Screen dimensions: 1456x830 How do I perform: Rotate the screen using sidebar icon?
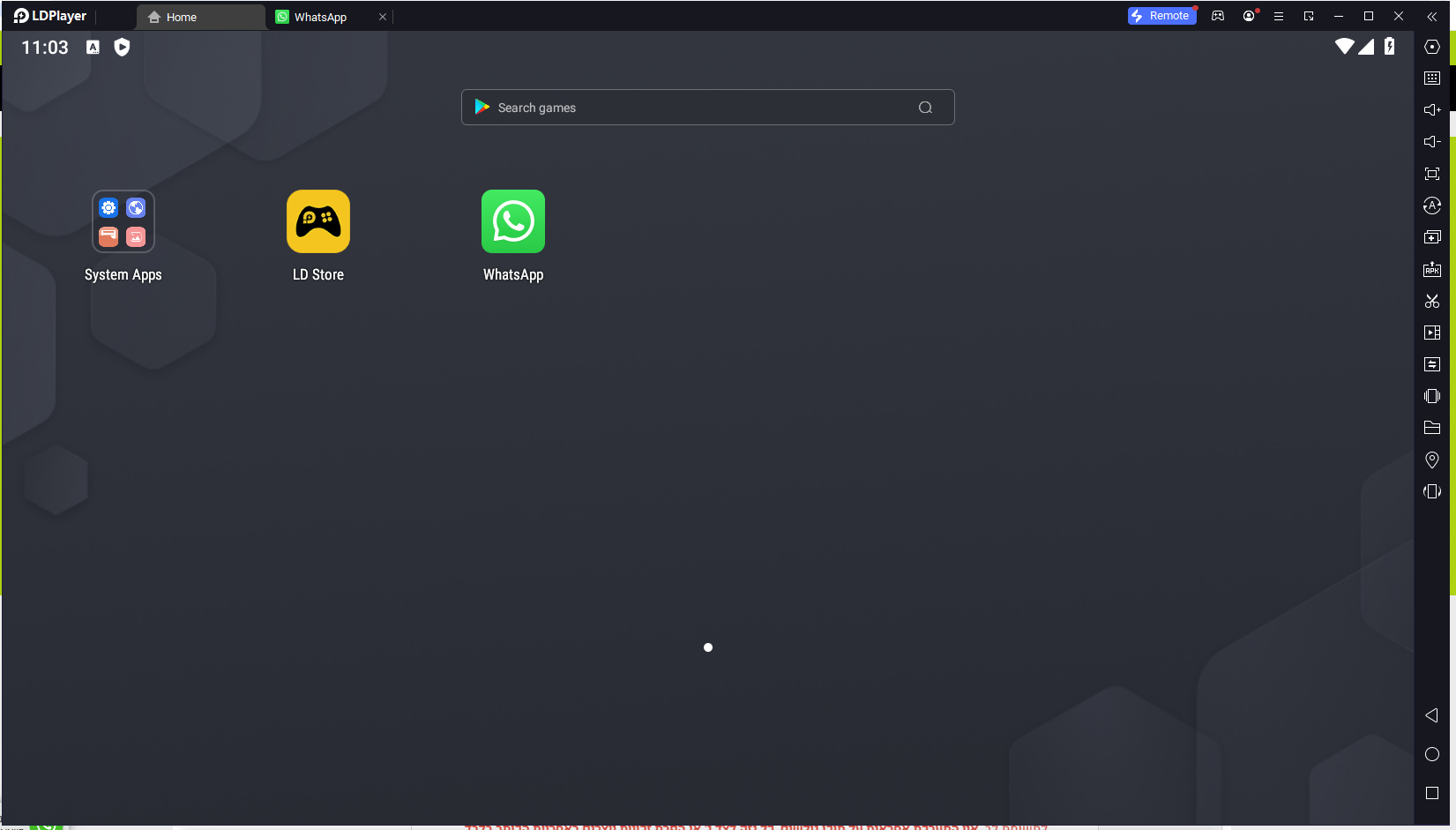click(x=1432, y=491)
